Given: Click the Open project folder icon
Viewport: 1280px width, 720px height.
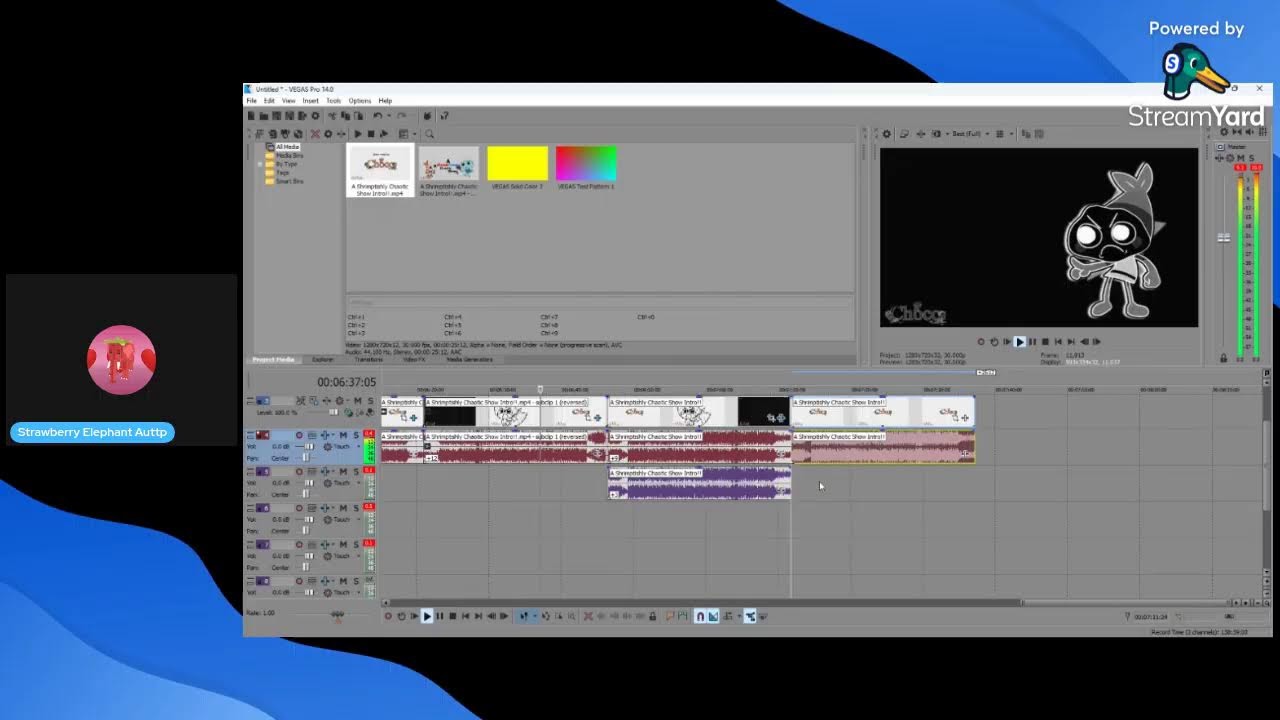Looking at the screenshot, I should (264, 116).
